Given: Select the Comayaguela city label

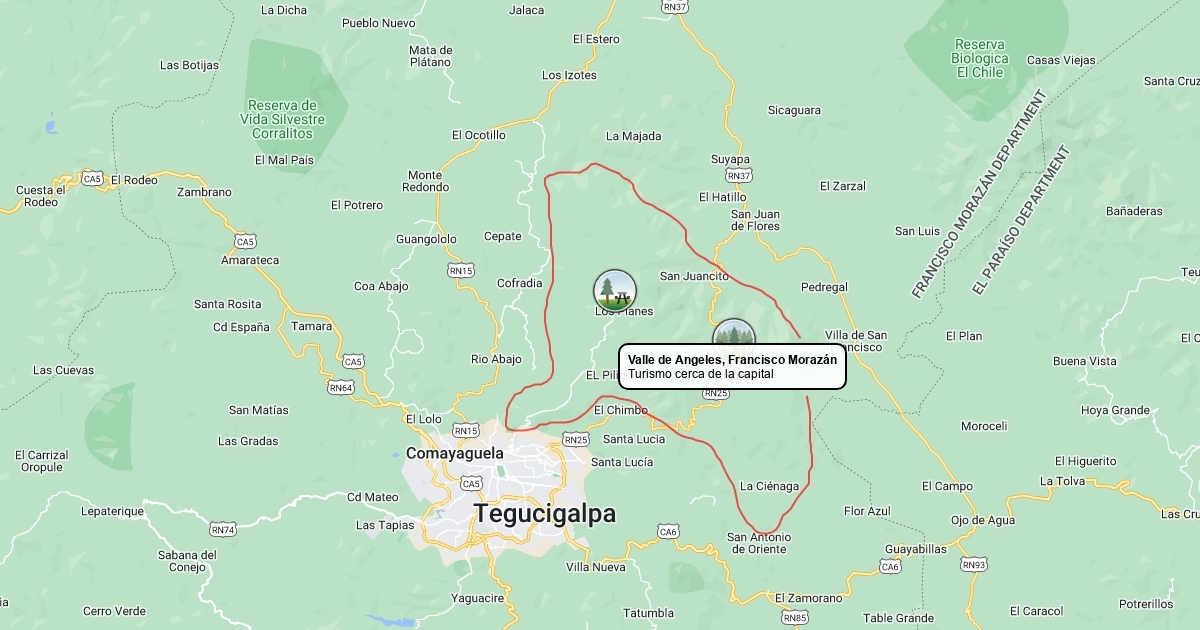Looking at the screenshot, I should click(x=455, y=453).
